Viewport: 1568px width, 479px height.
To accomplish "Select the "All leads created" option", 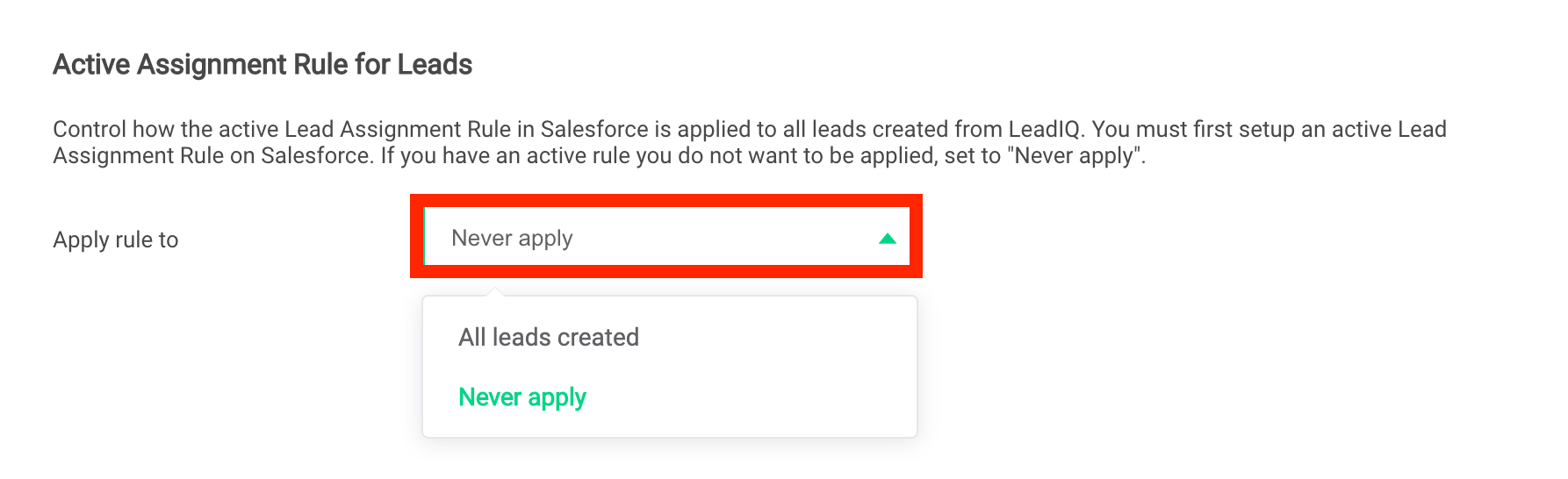I will [548, 338].
